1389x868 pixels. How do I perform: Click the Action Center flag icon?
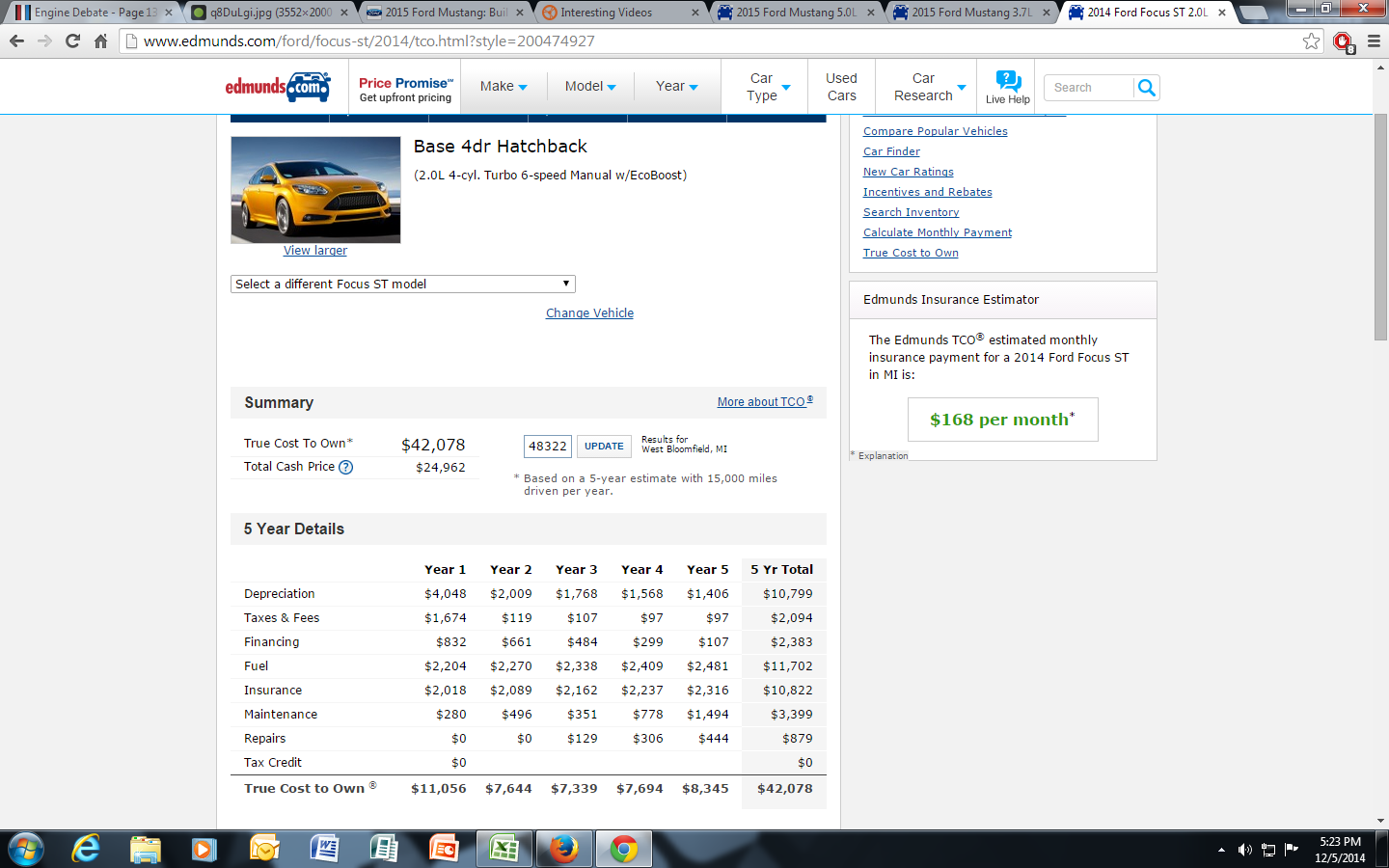tap(1291, 850)
